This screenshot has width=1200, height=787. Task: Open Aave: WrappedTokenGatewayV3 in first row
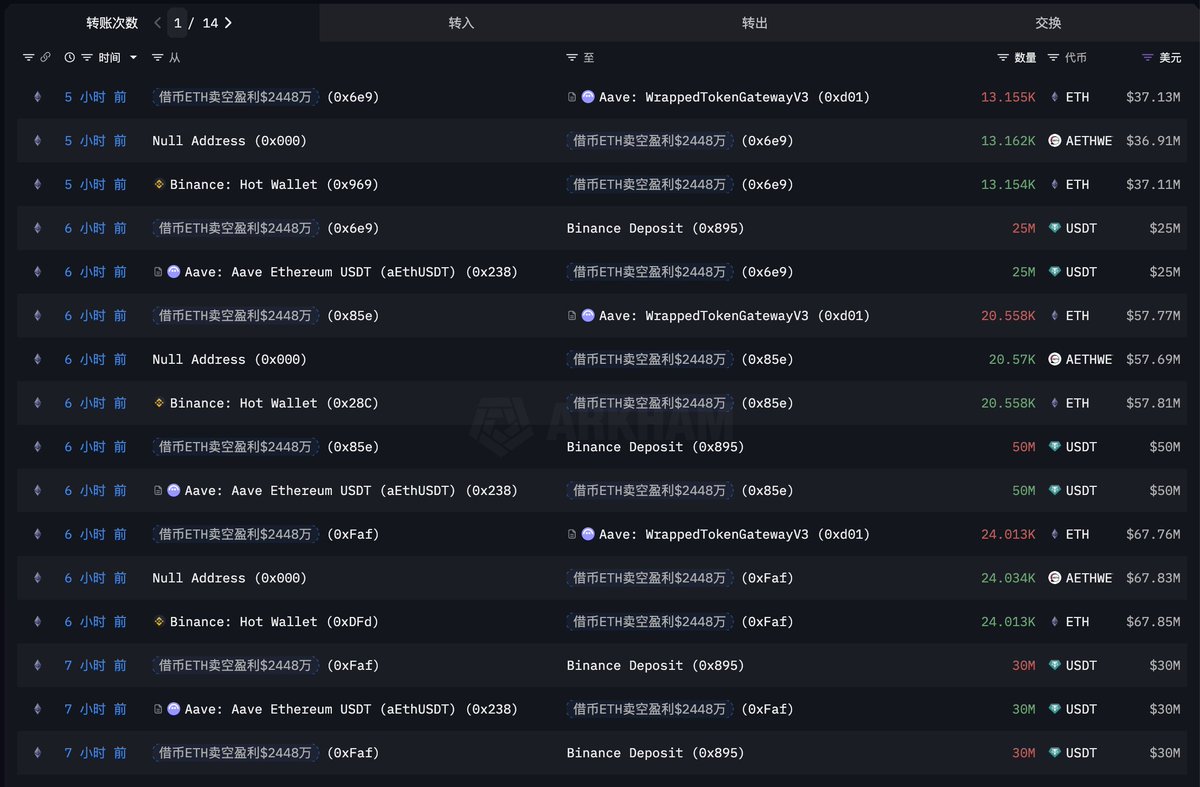733,98
